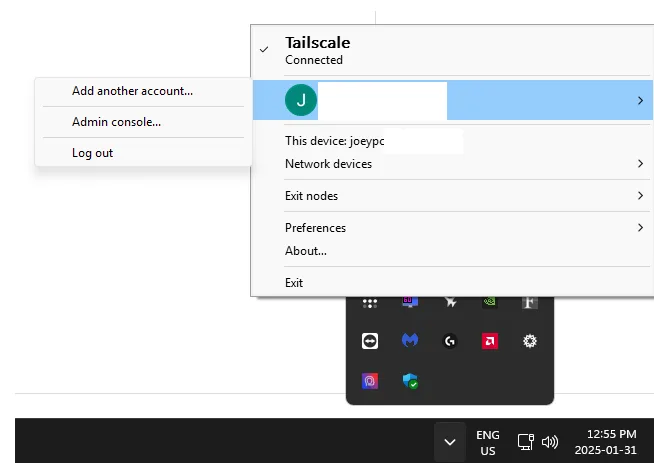This screenshot has width=654, height=463.
Task: Click the white gear-flower tray icon
Action: click(x=530, y=341)
